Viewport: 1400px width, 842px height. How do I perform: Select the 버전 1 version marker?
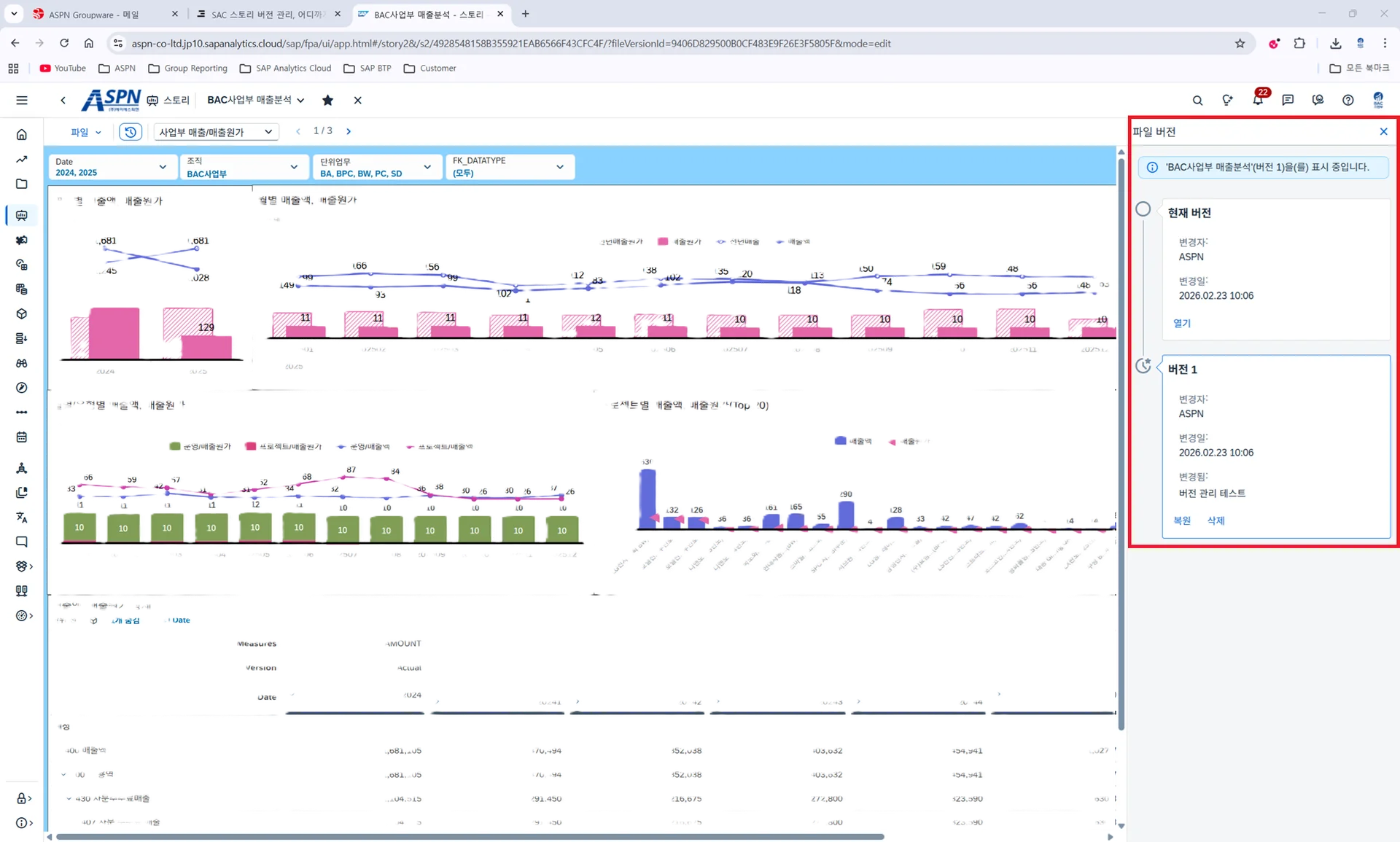coord(1143,366)
